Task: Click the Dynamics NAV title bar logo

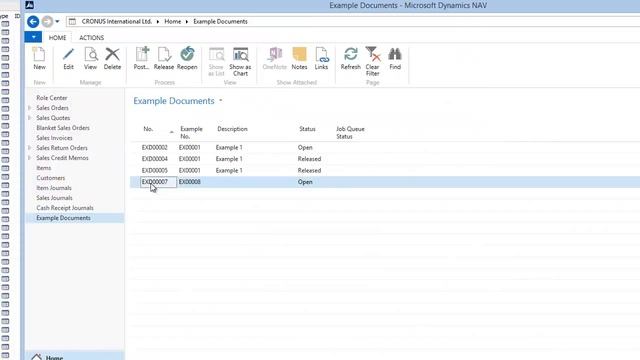Action: click(x=29, y=5)
